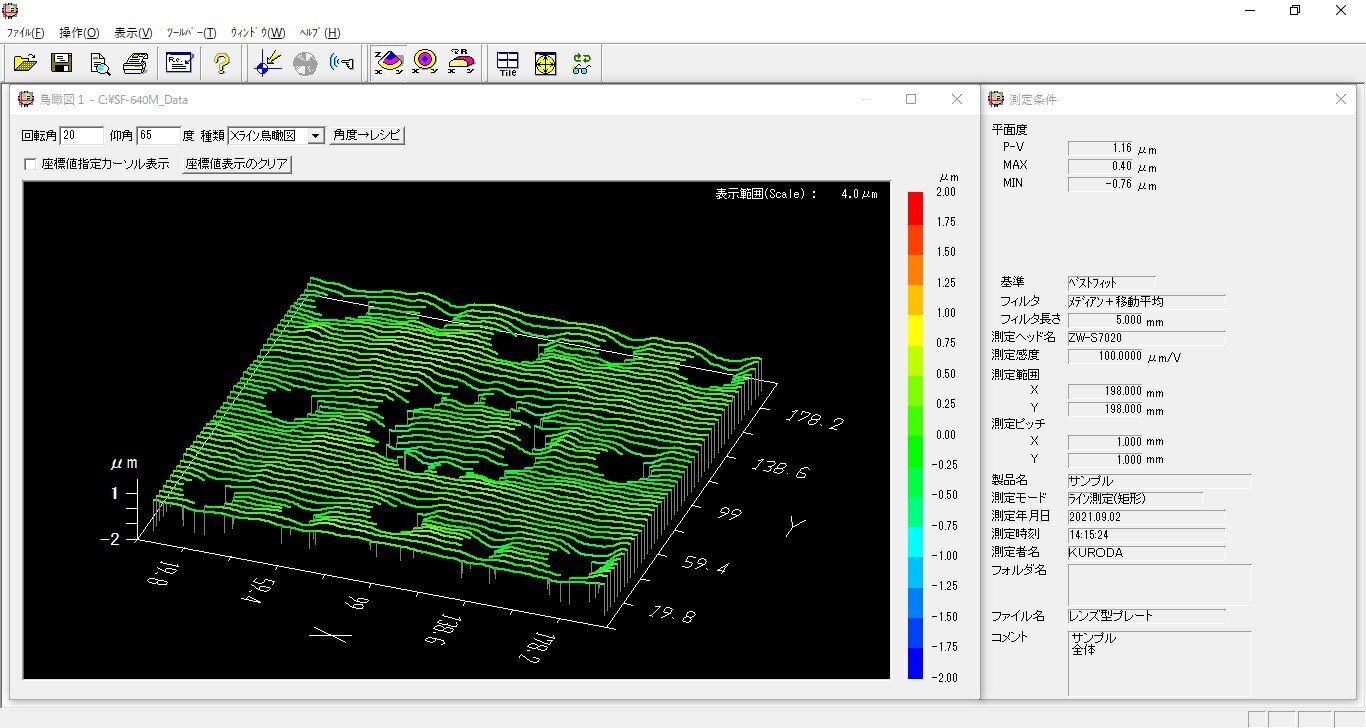Screen dimensions: 1366x728
Task: Select the 3D bird's-eye view icon
Action: coord(388,63)
